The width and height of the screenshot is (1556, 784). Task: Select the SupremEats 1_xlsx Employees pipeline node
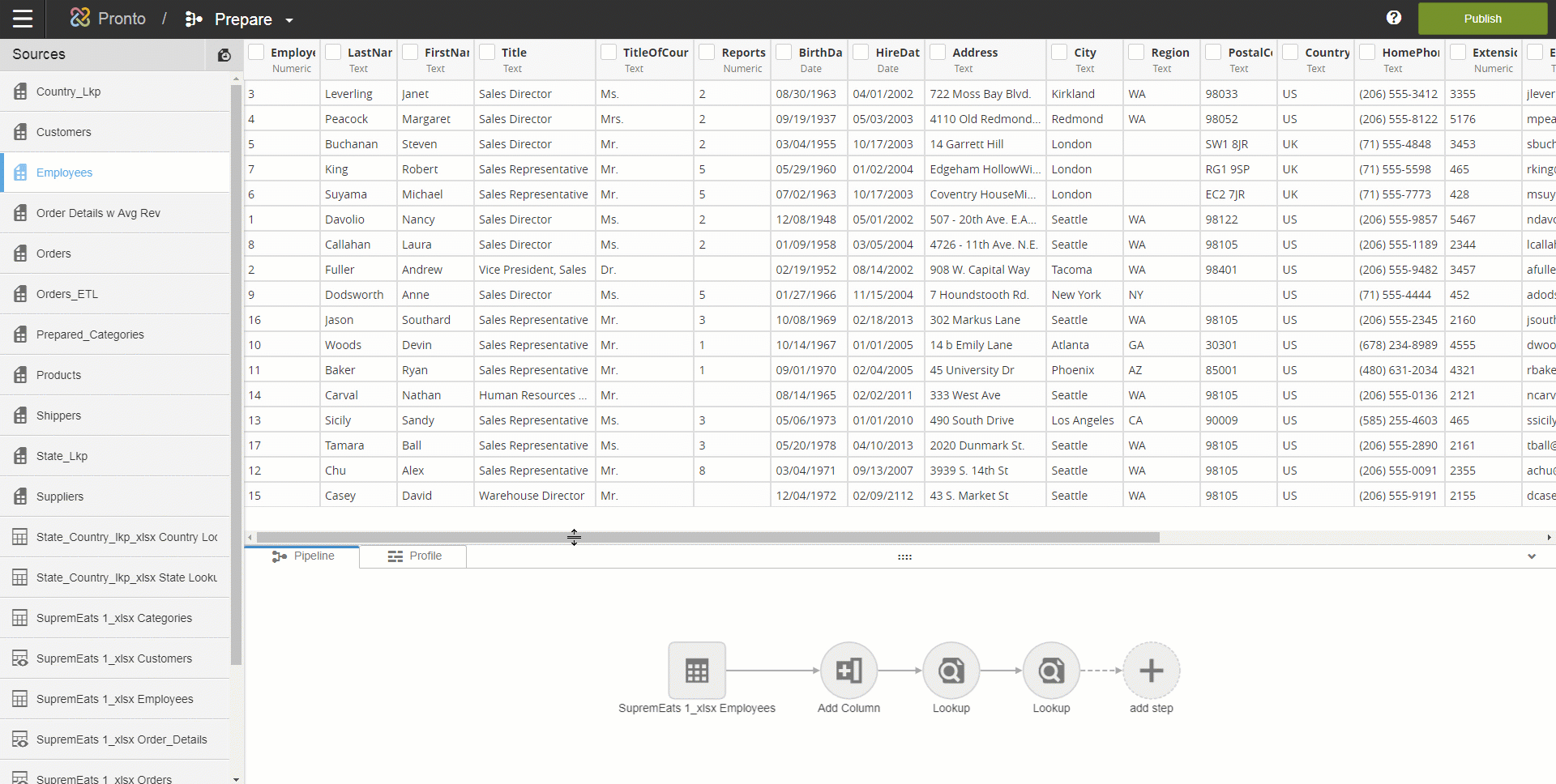point(697,671)
